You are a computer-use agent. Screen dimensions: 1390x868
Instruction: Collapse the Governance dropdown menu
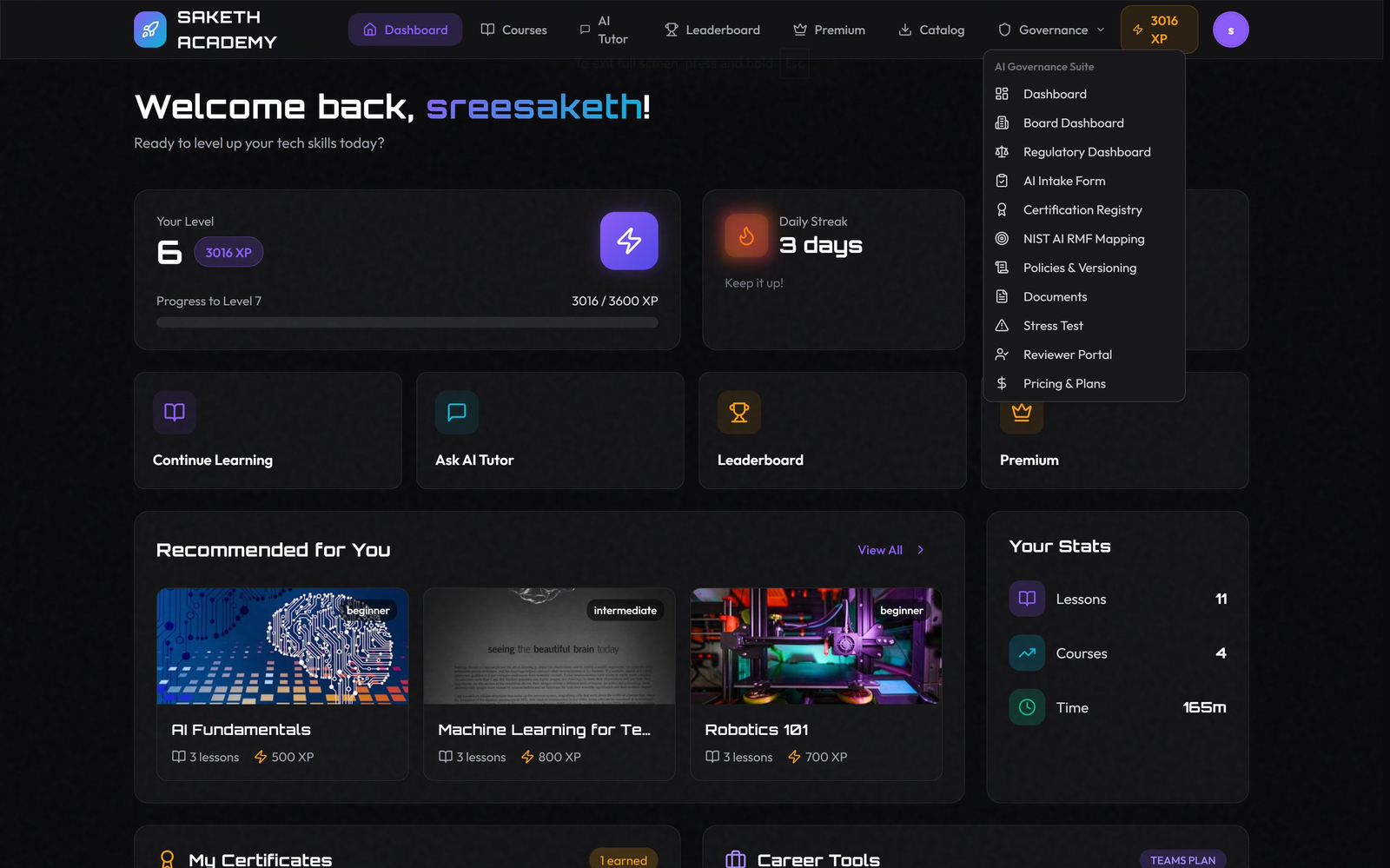(x=1052, y=30)
